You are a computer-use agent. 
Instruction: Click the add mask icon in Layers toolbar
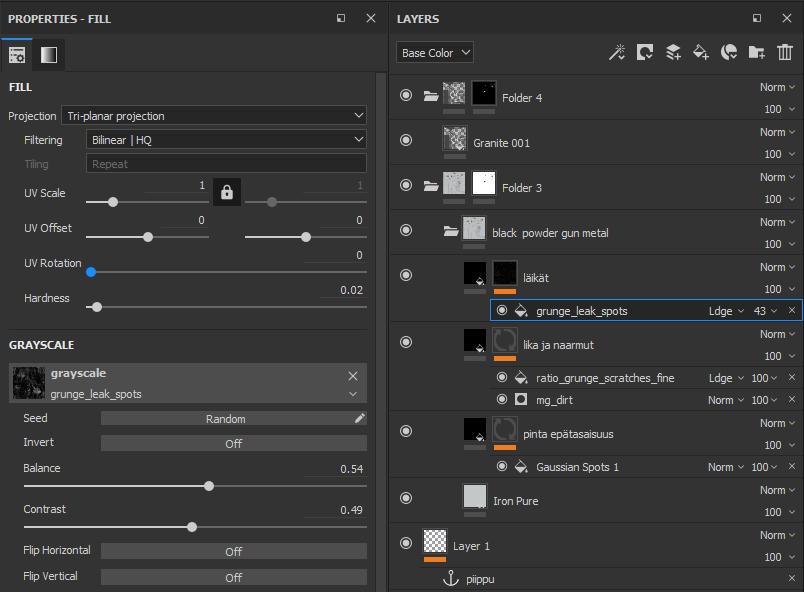[645, 52]
